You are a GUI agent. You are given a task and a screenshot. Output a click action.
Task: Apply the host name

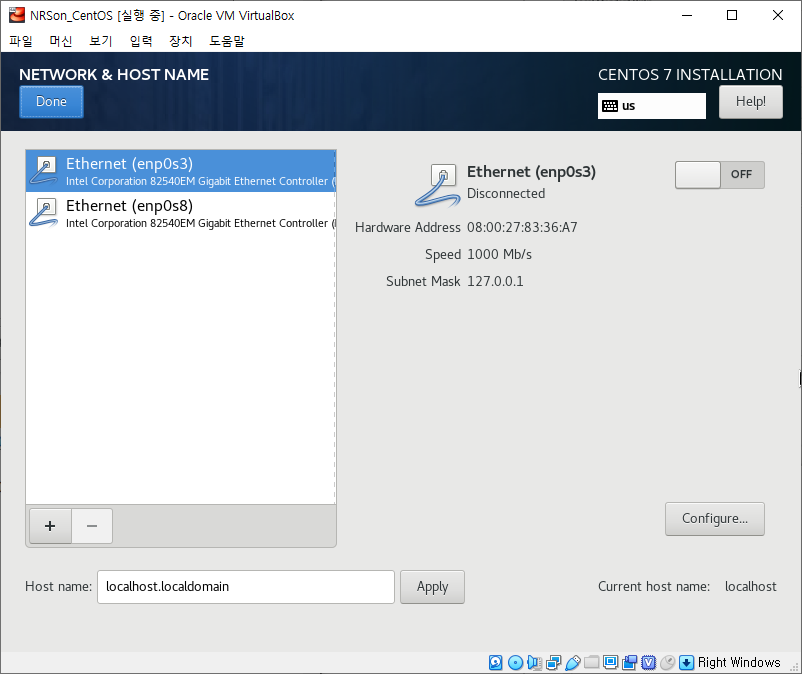coord(432,587)
